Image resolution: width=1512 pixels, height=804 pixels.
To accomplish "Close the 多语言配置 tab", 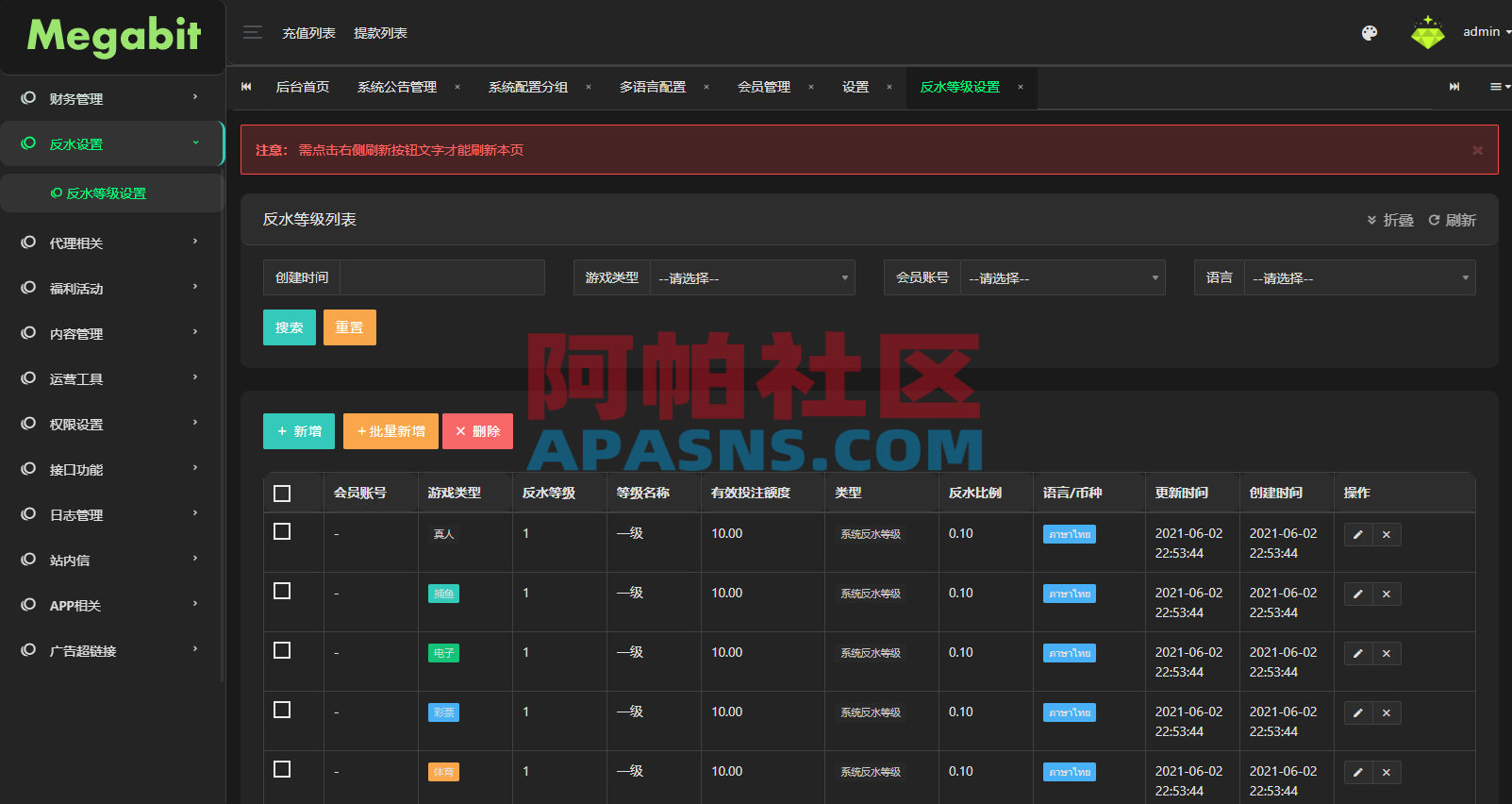I will tap(706, 87).
